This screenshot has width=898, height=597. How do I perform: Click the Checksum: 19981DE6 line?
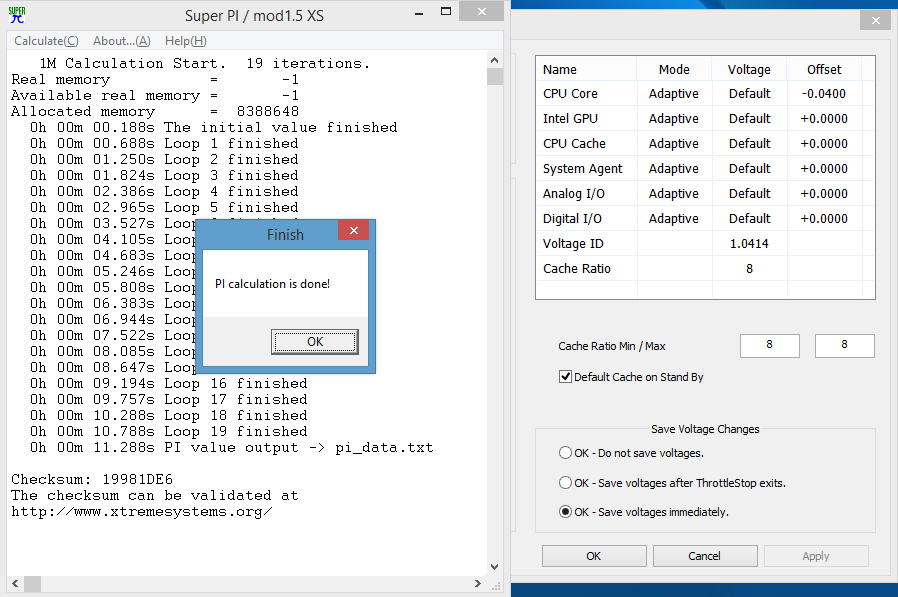(92, 479)
